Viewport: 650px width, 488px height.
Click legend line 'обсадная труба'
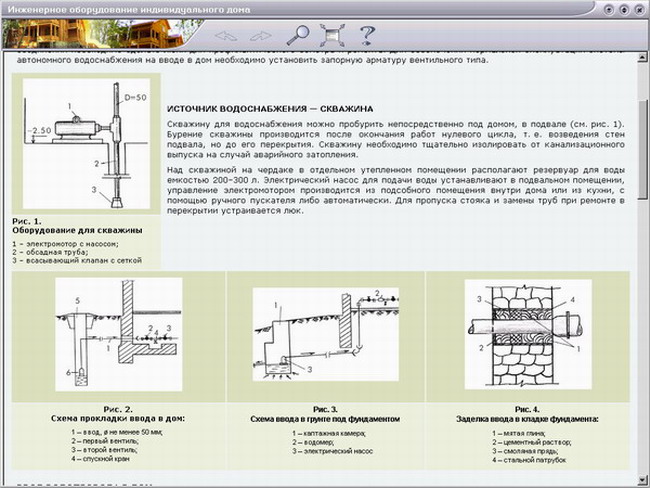[x=57, y=252]
